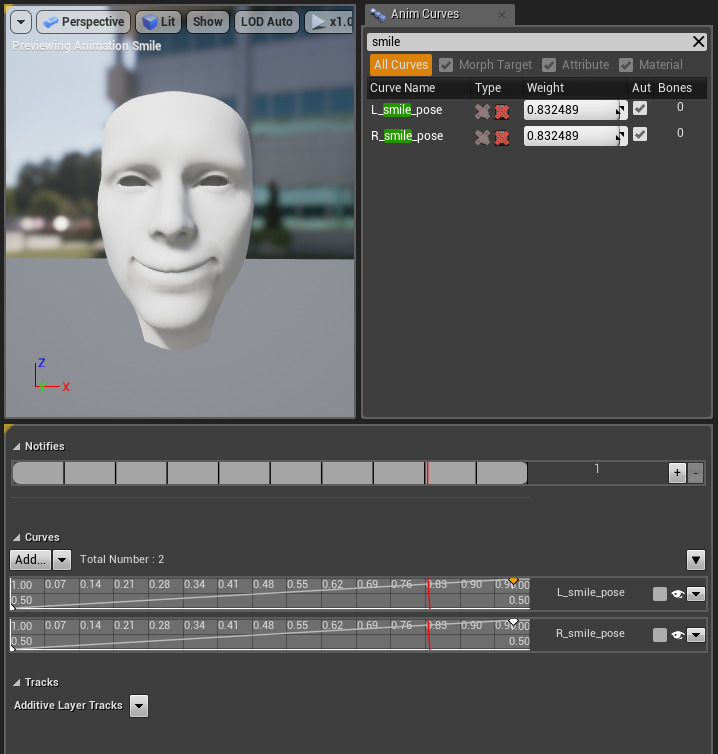This screenshot has height=754, width=718.
Task: Click the material type icon for R_smile_pose
Action: pyautogui.click(x=502, y=137)
